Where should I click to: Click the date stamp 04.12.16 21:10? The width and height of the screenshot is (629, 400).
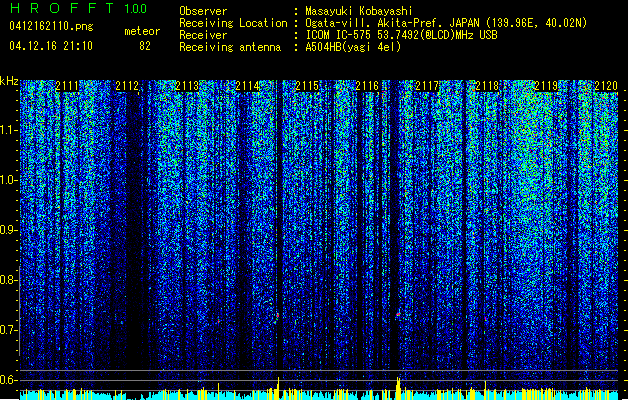coord(51,46)
